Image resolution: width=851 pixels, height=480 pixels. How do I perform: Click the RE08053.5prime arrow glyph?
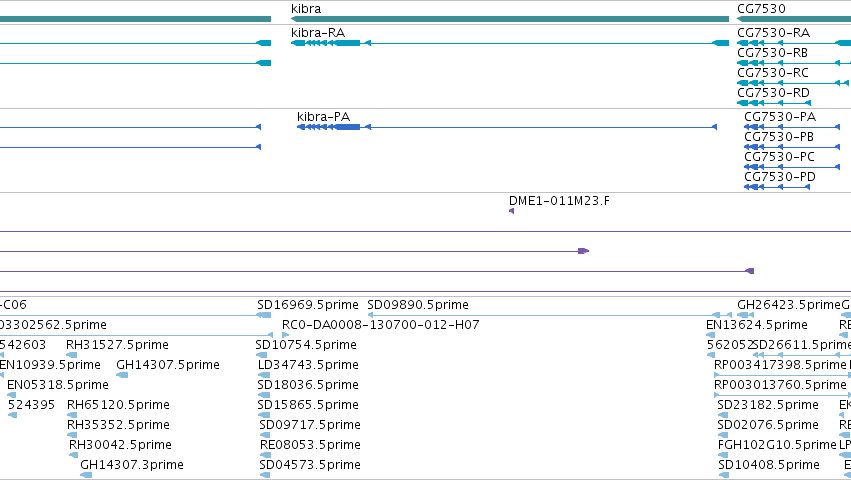[x=265, y=455]
